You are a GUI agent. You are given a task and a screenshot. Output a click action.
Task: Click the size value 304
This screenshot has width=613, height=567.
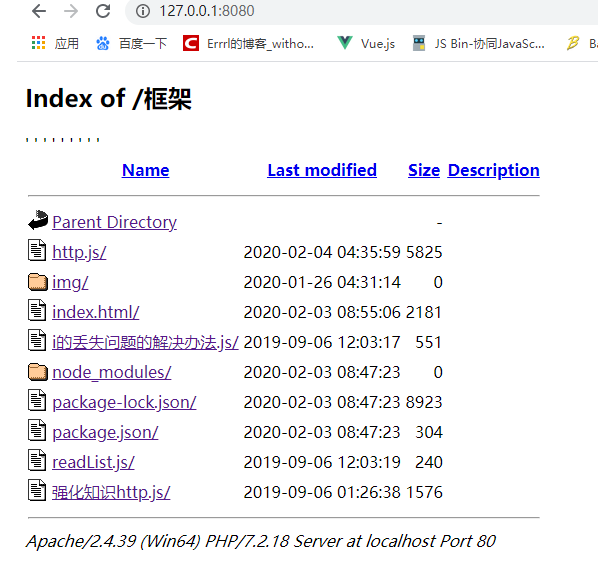[x=428, y=432]
